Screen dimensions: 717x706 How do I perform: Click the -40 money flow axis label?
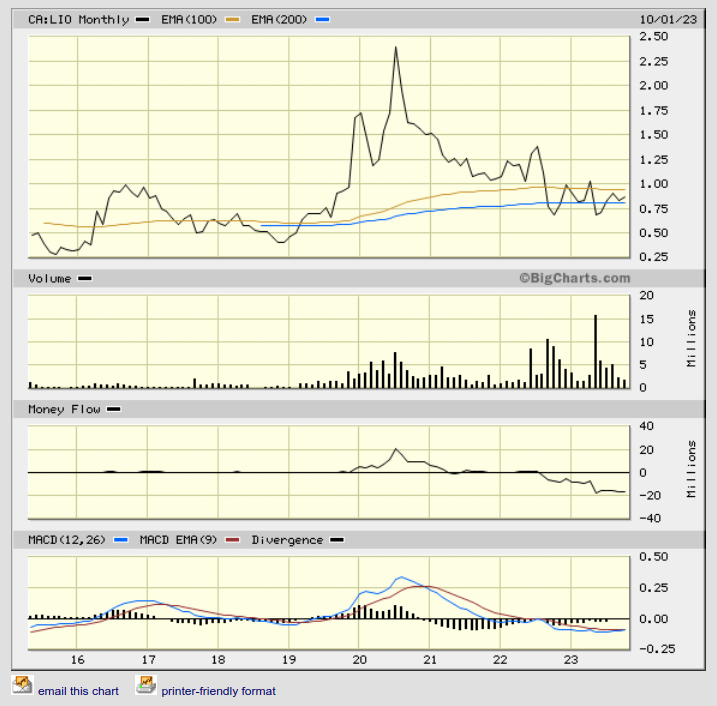point(650,519)
